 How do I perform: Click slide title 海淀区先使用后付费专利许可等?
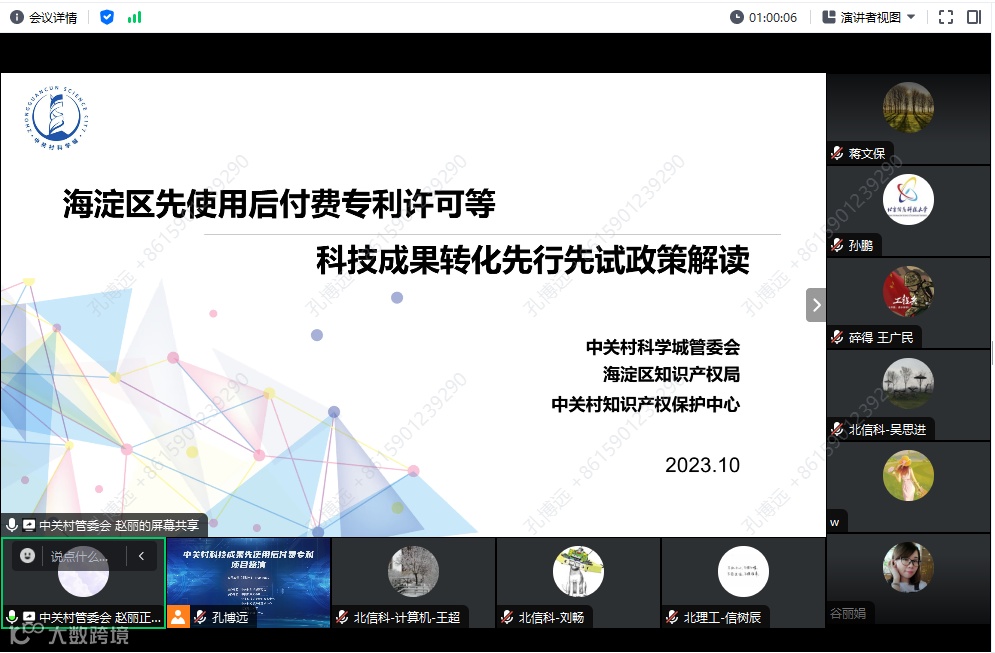pyautogui.click(x=279, y=204)
